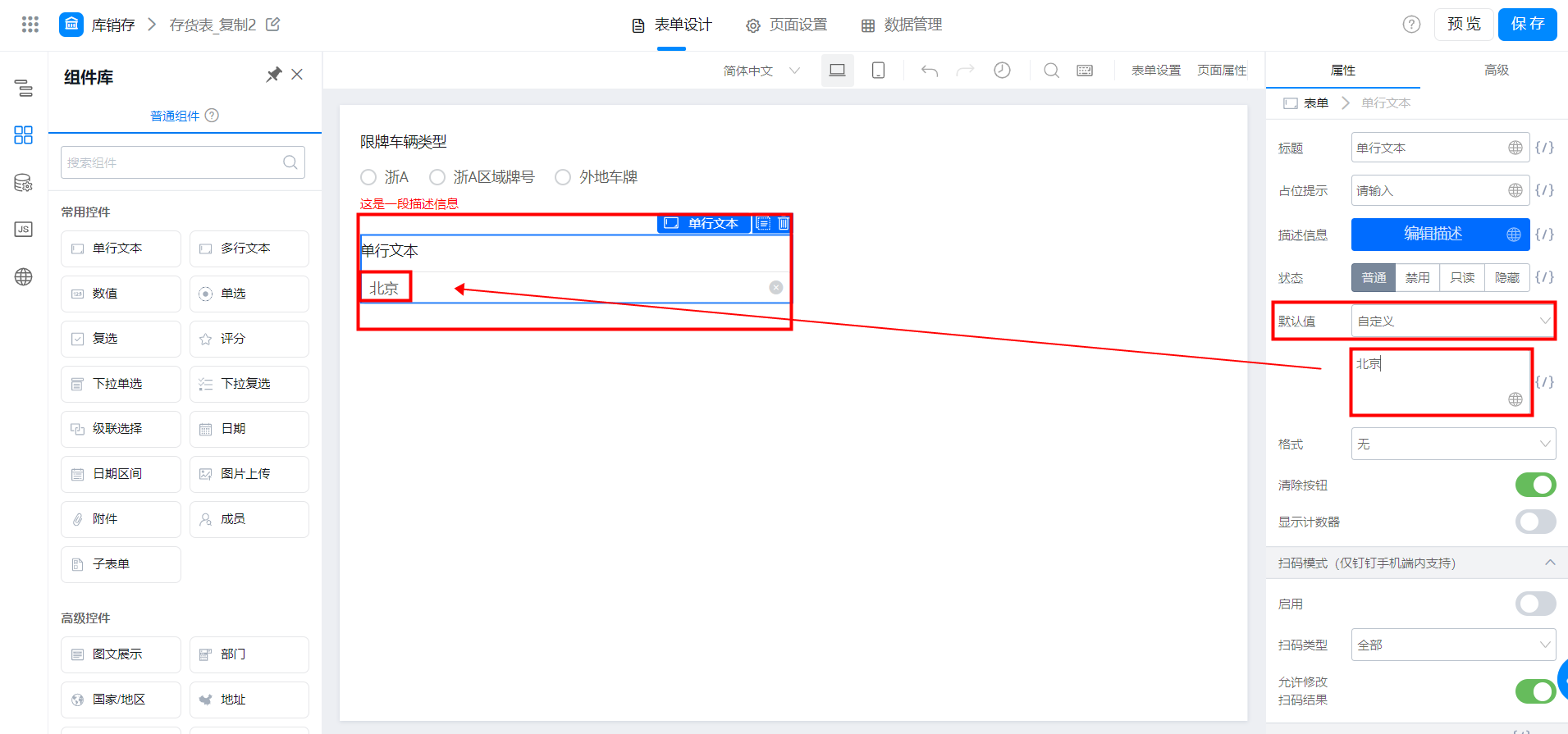
Task: Pin the 组件库 panel
Action: click(x=274, y=75)
